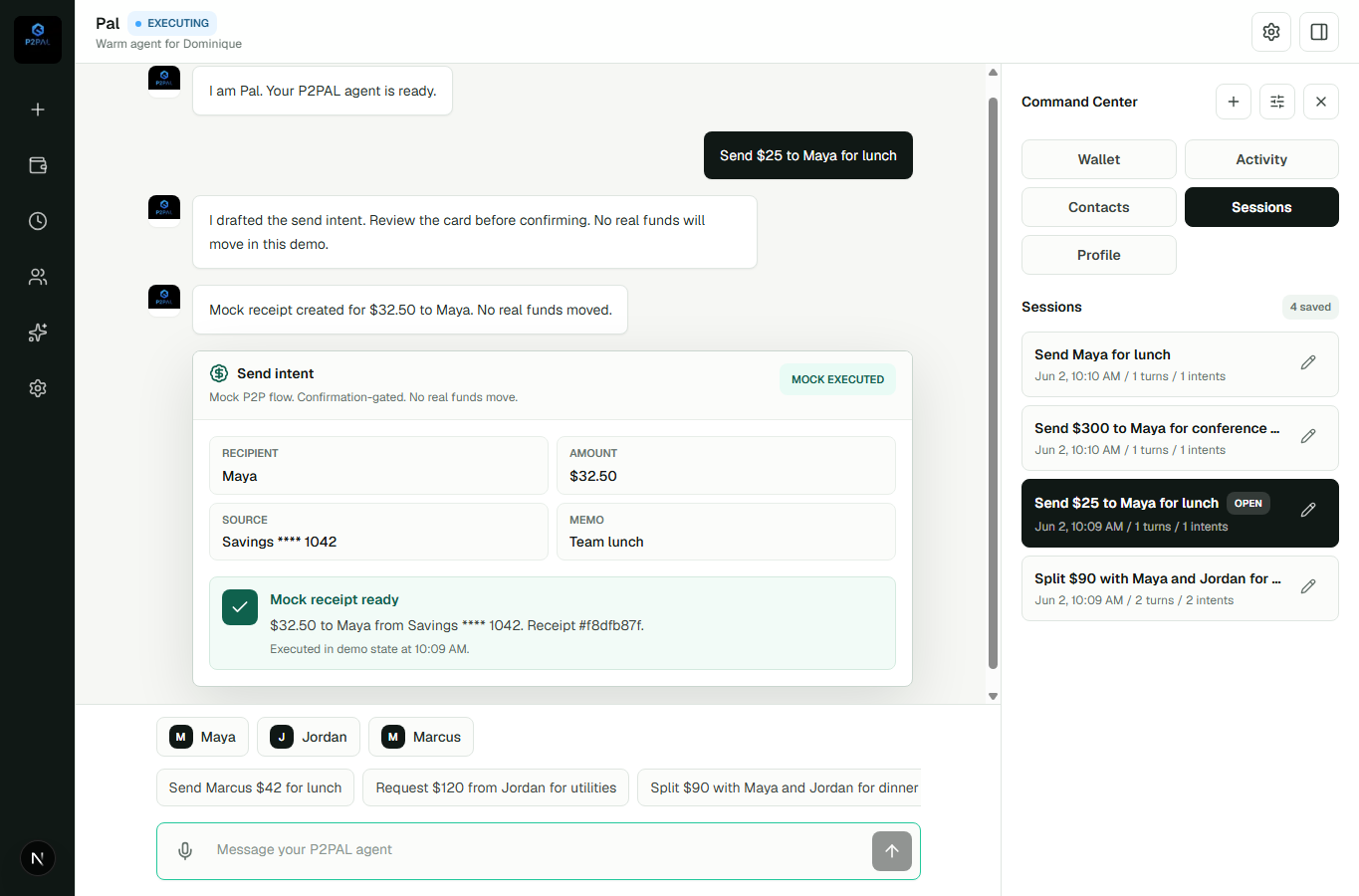Open settings gear in left sidebar
1359x896 pixels.
(38, 388)
